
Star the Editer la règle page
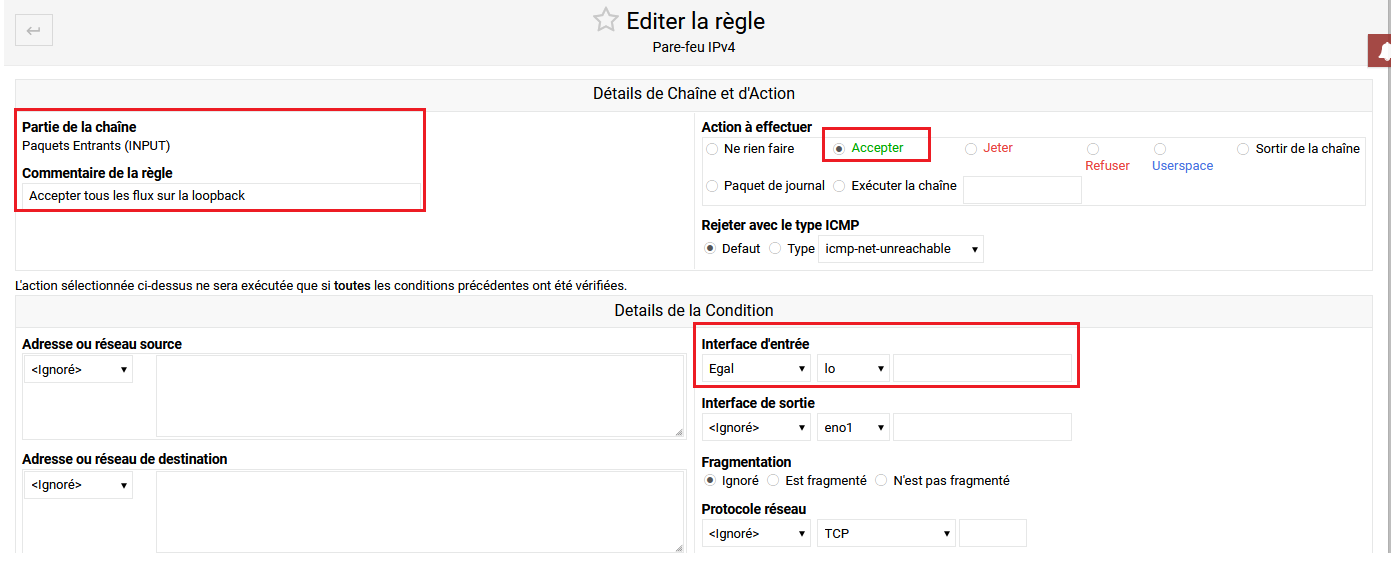pyautogui.click(x=605, y=20)
